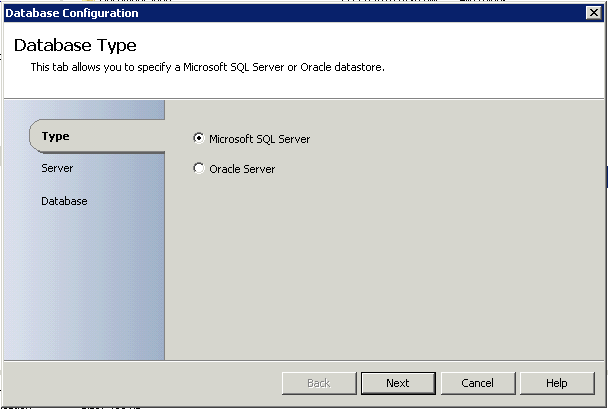Image resolution: width=608 pixels, height=409 pixels.
Task: Switch to the Server tab
Action: tap(57, 168)
